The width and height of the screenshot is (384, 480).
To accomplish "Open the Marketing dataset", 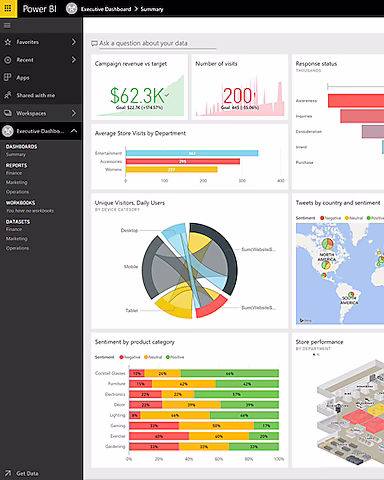I will pyautogui.click(x=16, y=239).
